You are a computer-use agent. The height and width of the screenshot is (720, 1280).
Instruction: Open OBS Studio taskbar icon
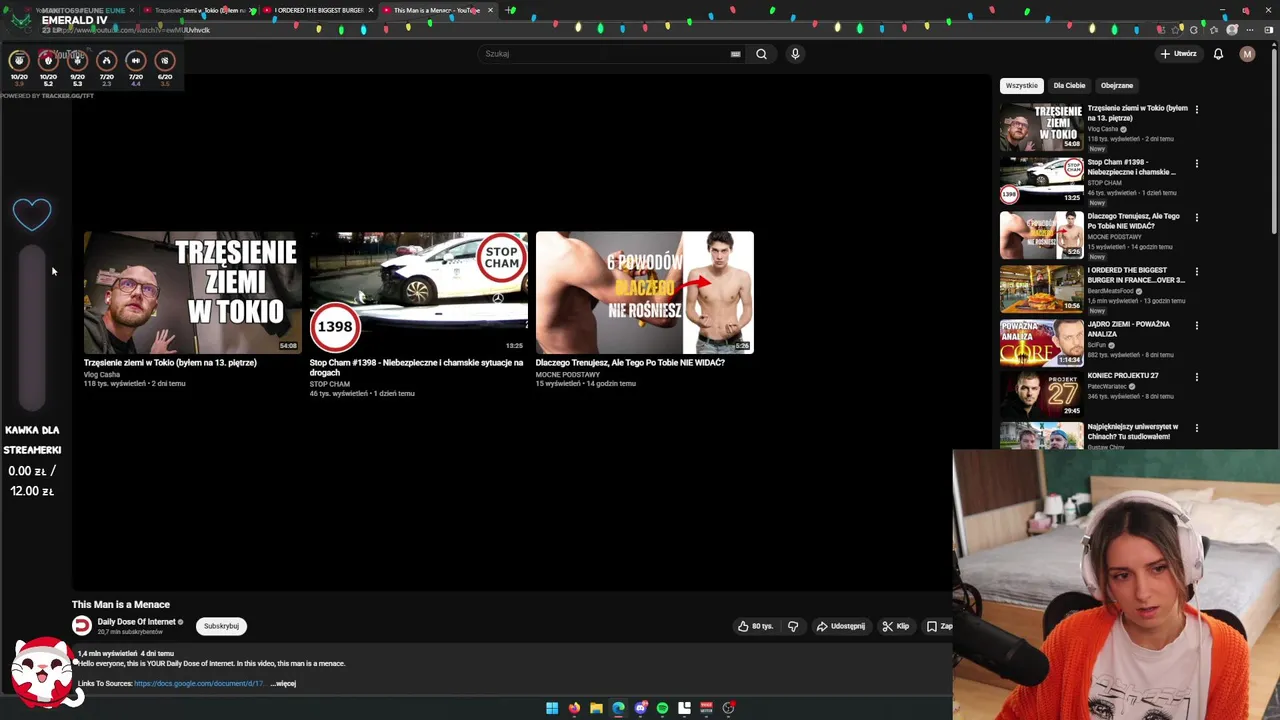(x=728, y=708)
